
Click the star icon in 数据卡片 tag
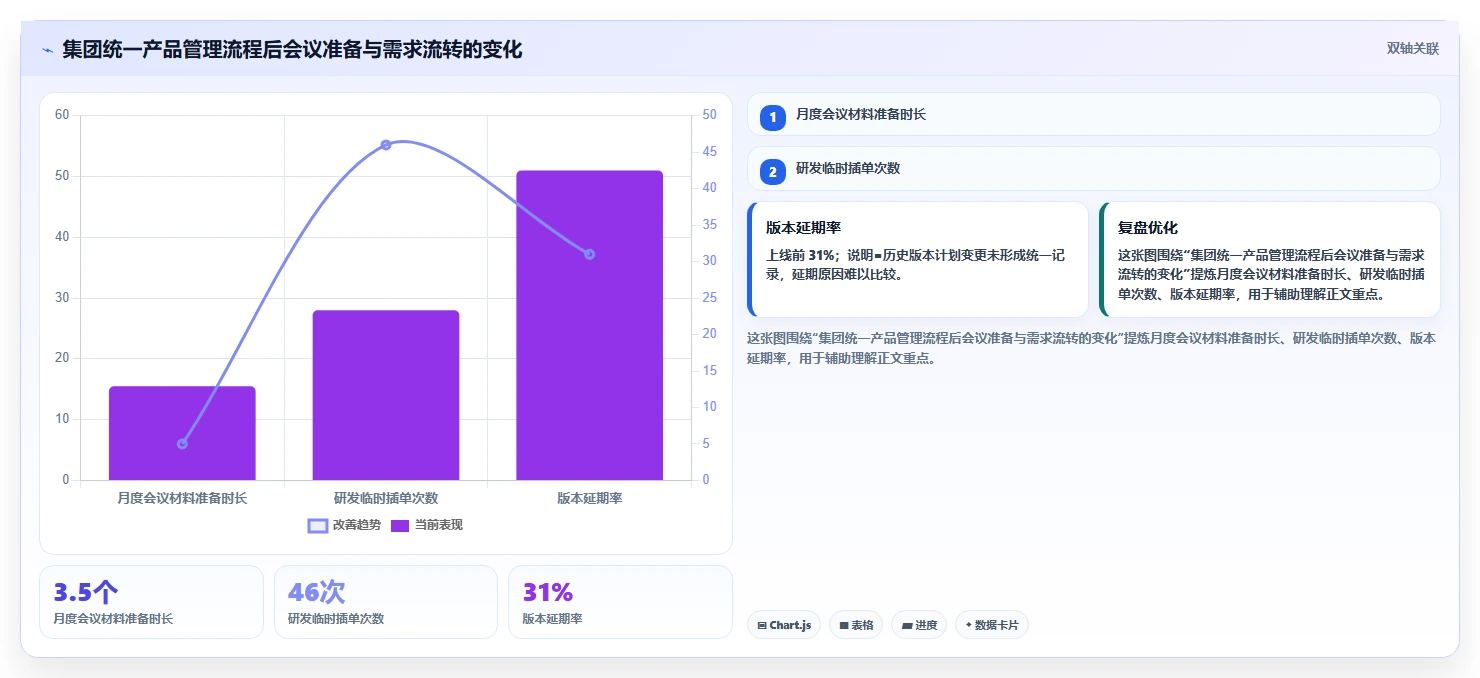tap(968, 625)
